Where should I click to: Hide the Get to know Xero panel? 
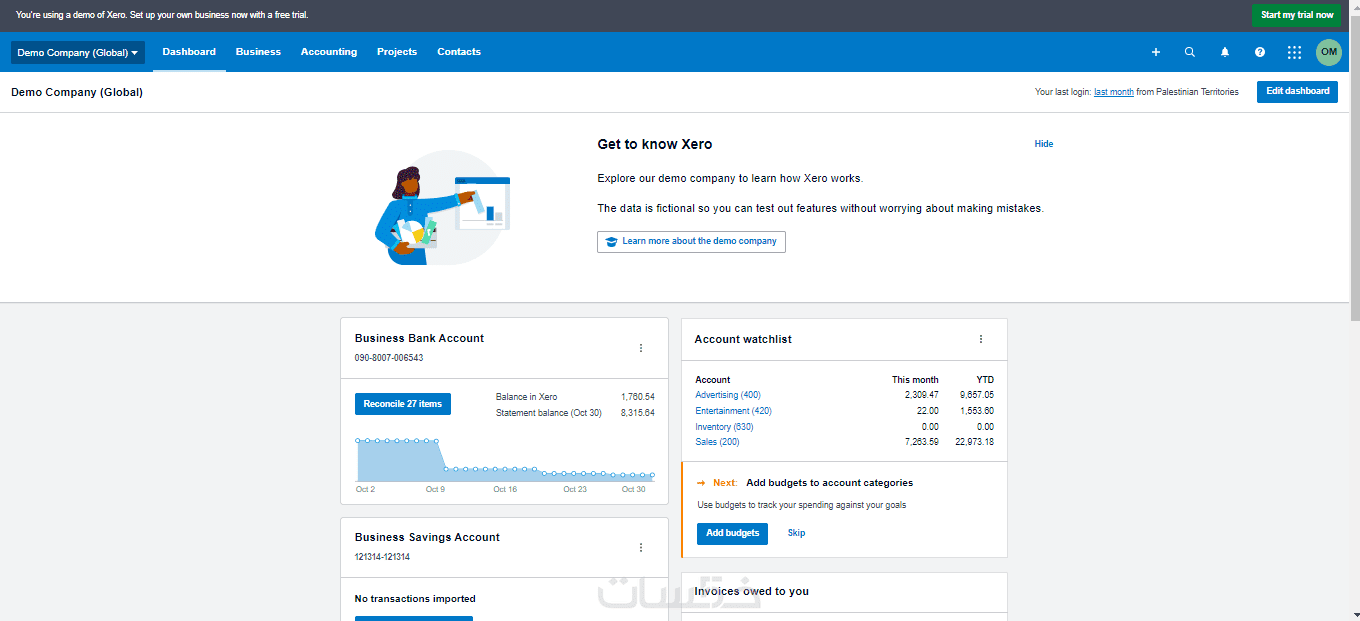[x=1044, y=144]
